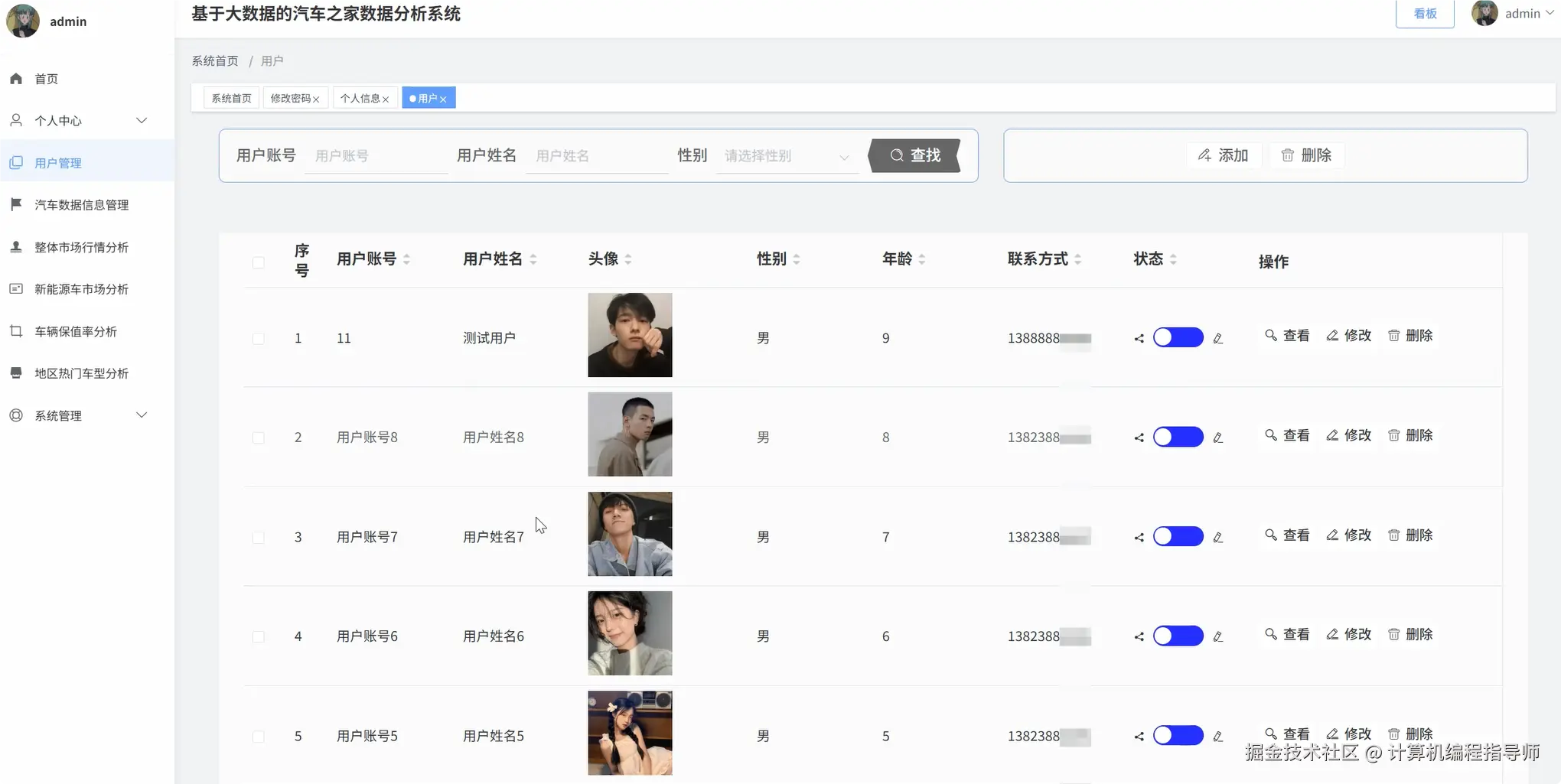Image resolution: width=1561 pixels, height=784 pixels.
Task: Sort table by 状态 column arrows
Action: (x=1173, y=259)
